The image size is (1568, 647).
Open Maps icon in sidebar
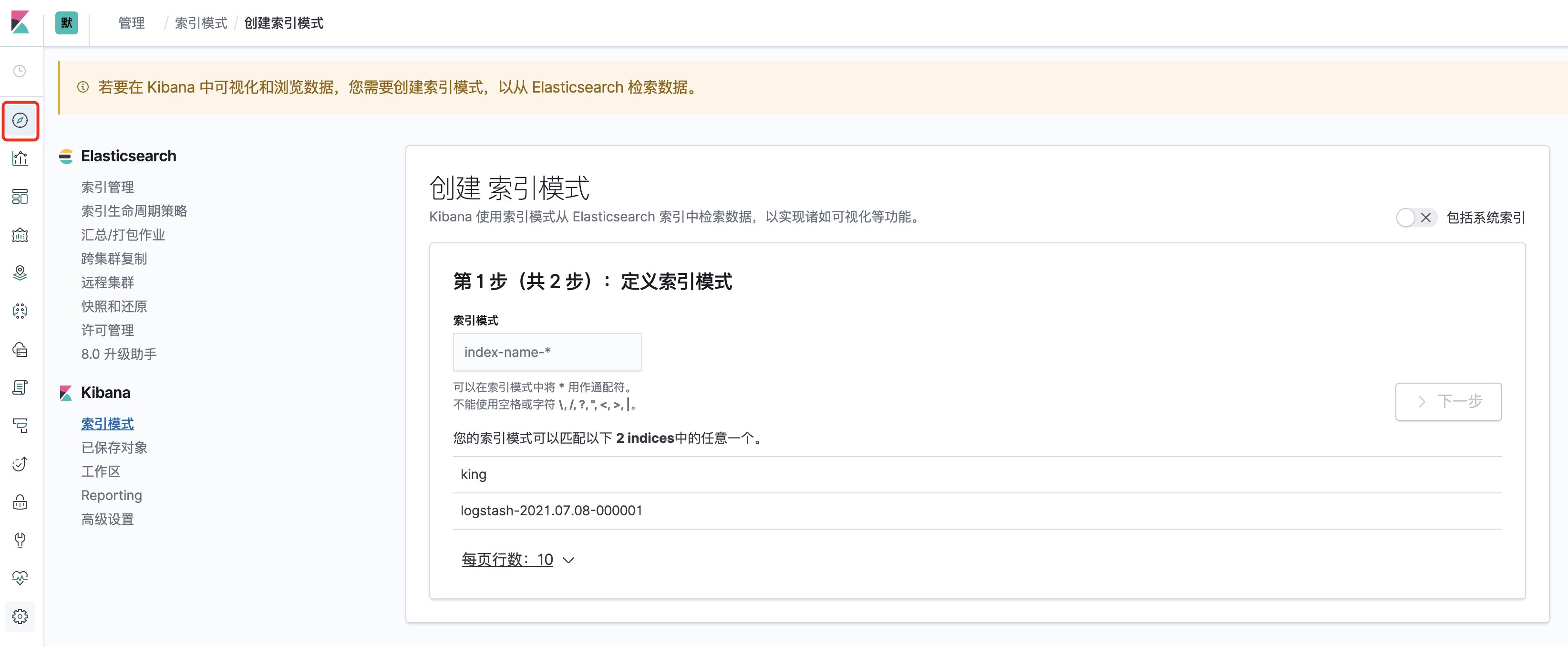pos(20,273)
